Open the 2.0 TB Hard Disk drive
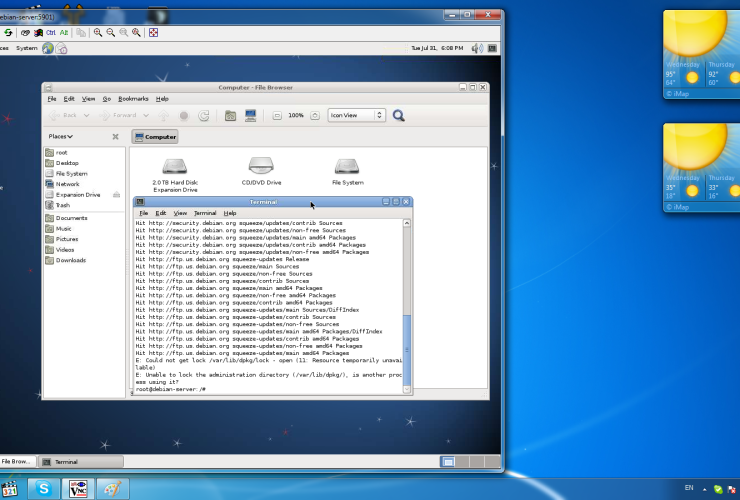740x500 pixels. coord(175,167)
